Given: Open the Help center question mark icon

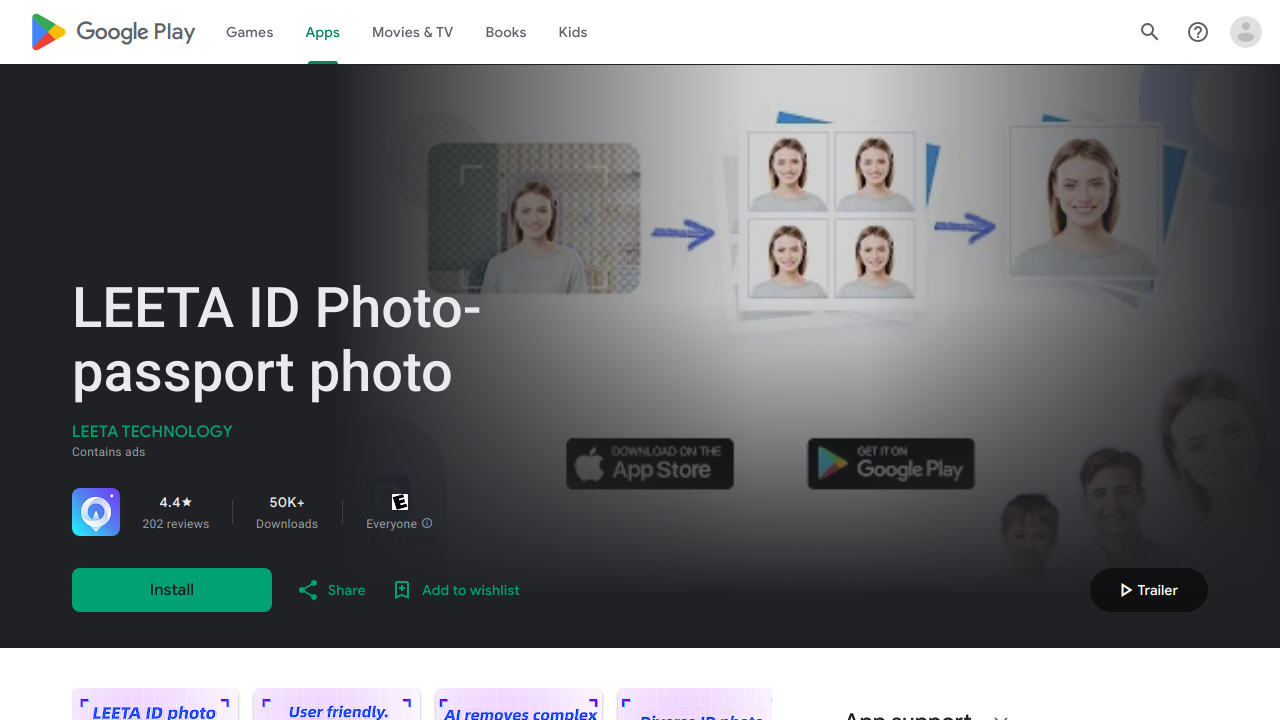Looking at the screenshot, I should (x=1198, y=32).
